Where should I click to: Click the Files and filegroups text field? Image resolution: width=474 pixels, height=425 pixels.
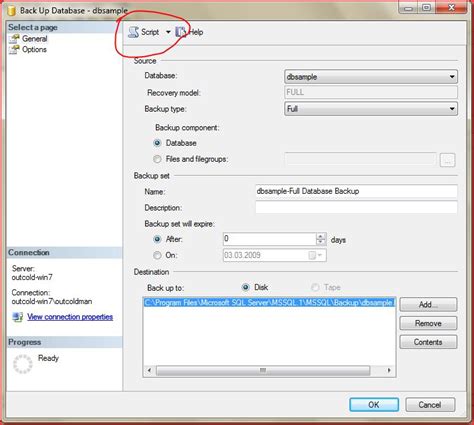pos(360,159)
